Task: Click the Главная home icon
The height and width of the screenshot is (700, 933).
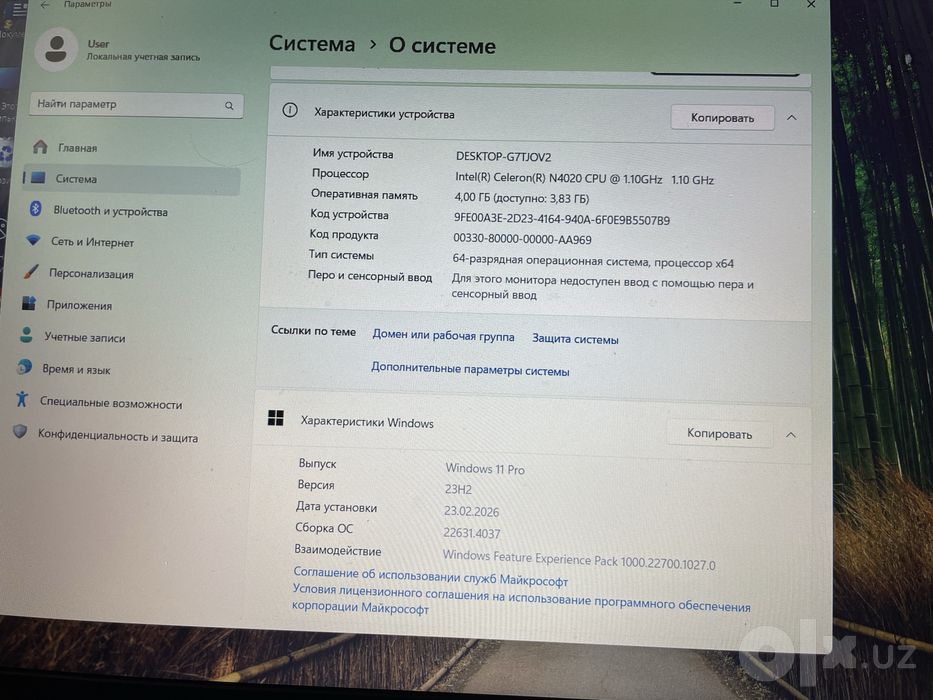Action: [x=40, y=146]
